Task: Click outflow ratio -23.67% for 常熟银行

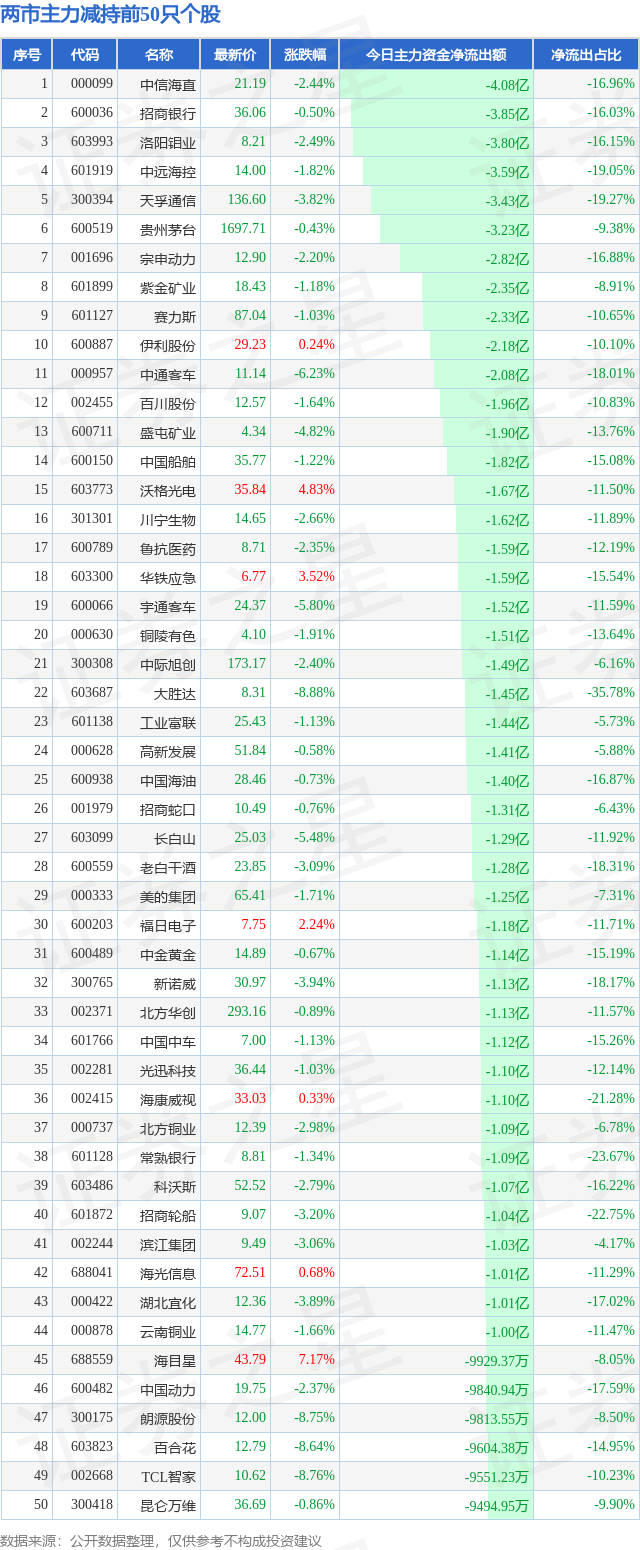Action: (611, 1157)
